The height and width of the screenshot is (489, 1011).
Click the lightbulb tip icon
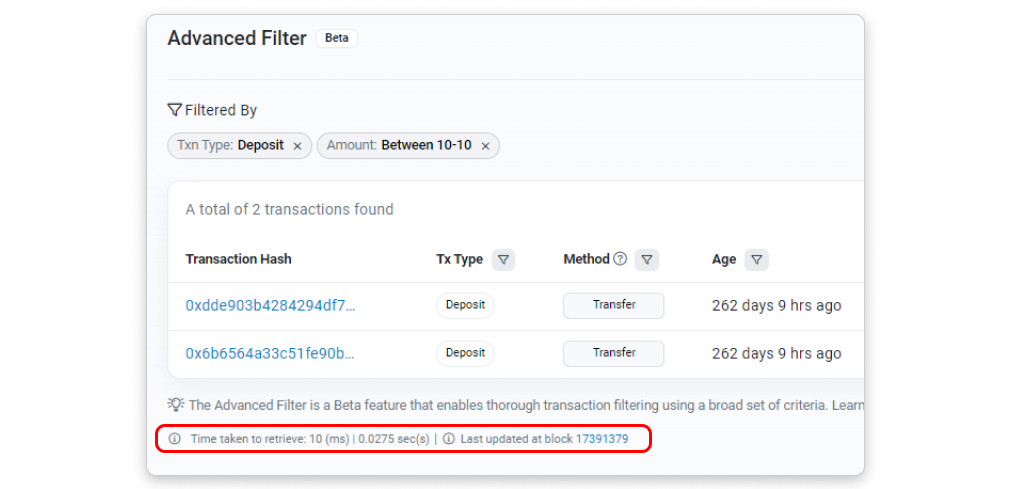(176, 405)
